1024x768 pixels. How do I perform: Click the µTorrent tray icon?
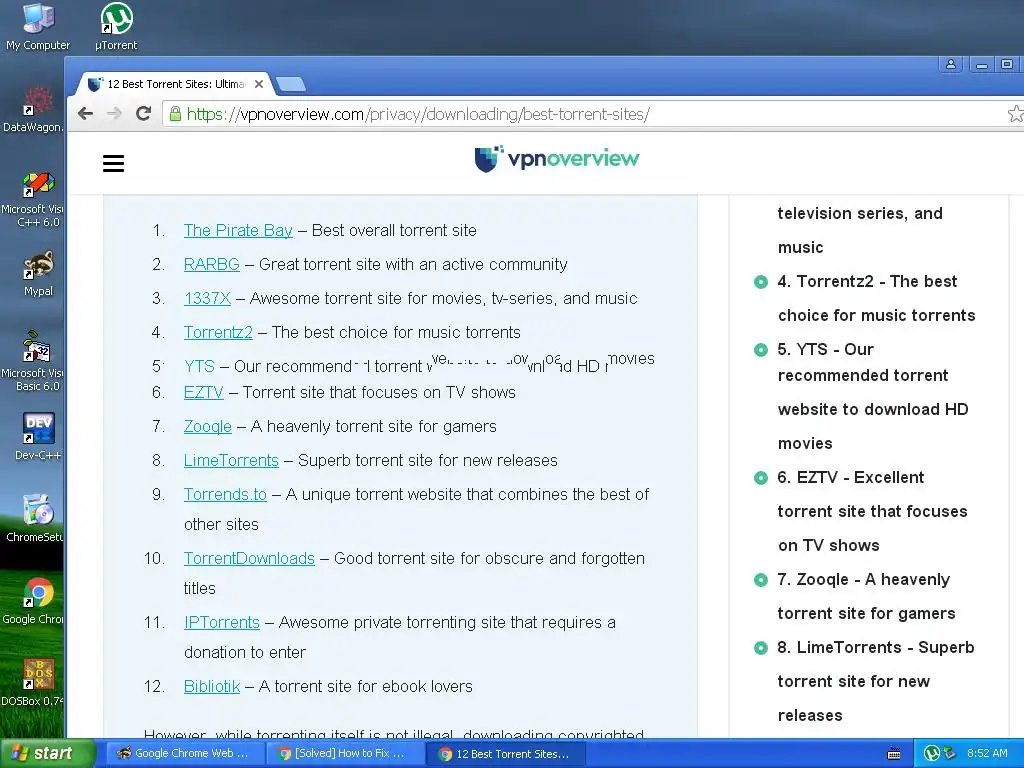[x=932, y=754]
